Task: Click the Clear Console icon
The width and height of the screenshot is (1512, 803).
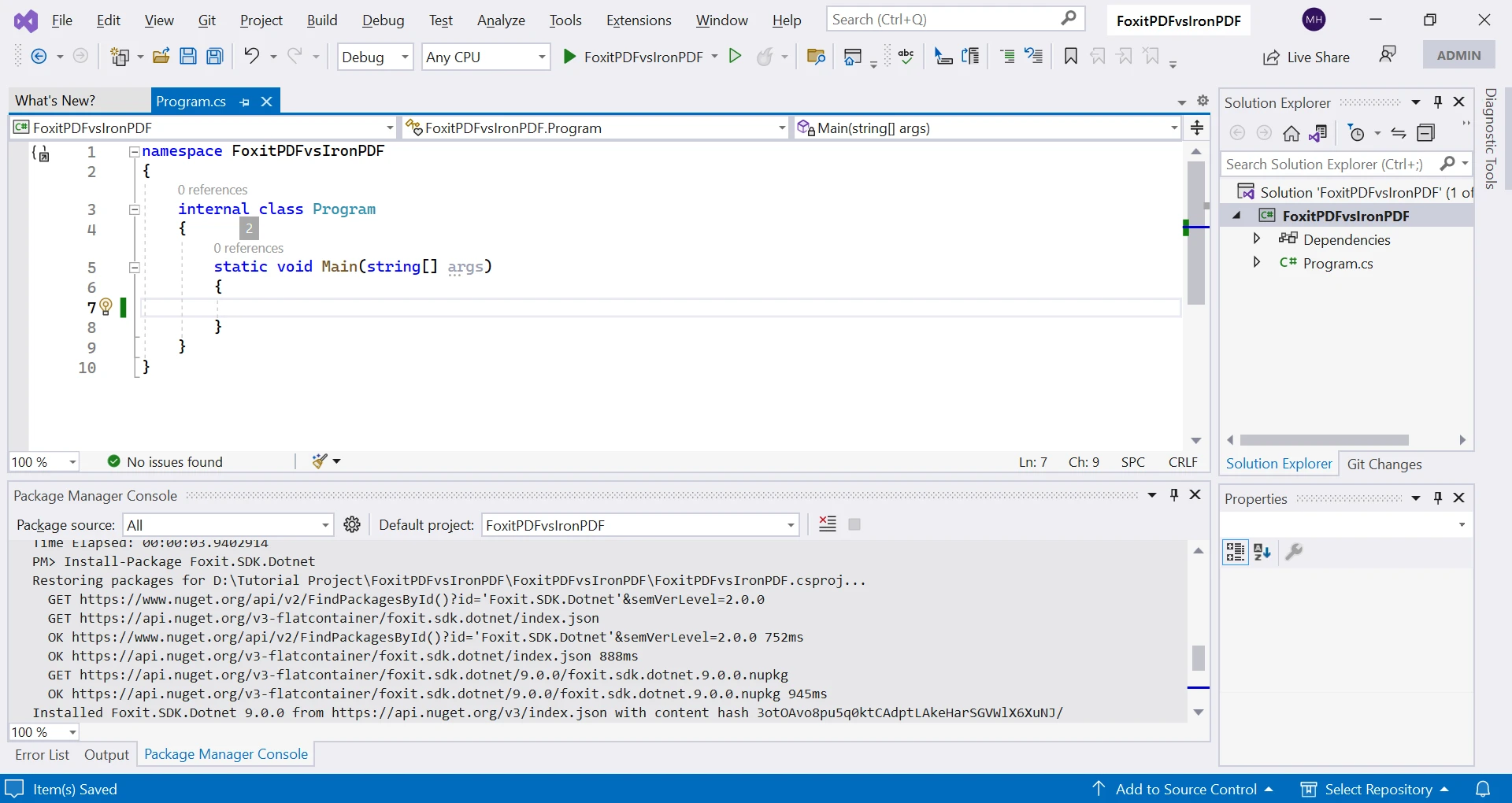Action: click(827, 524)
